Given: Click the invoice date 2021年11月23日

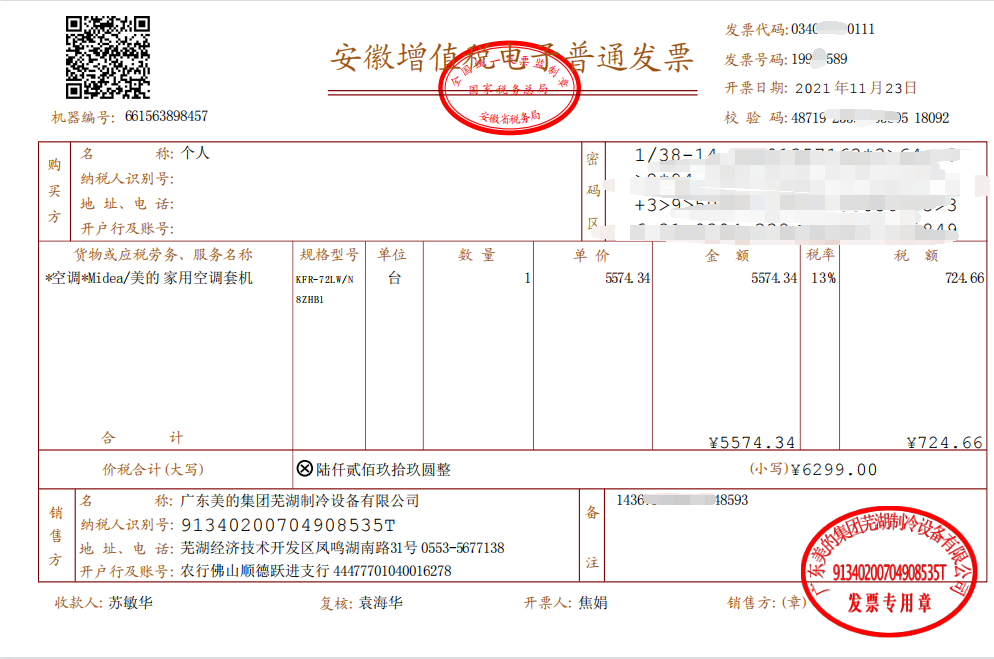Looking at the screenshot, I should 856,88.
